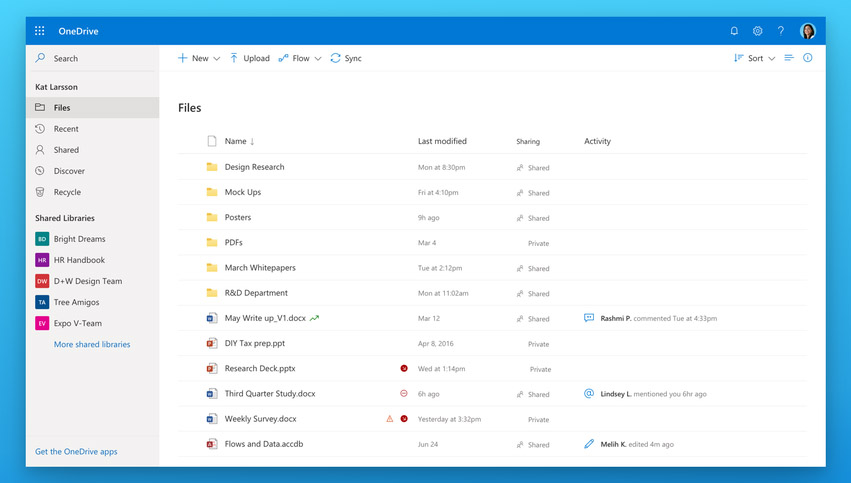Click the Sync button
The image size is (851, 483).
coord(346,58)
